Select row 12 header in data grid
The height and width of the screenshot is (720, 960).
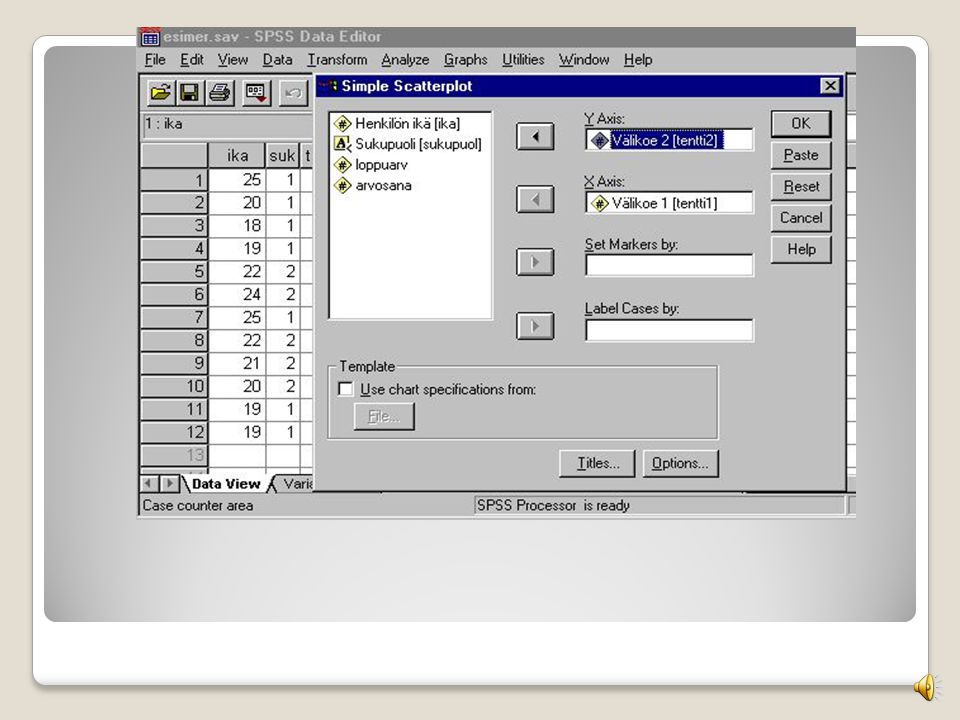point(174,432)
